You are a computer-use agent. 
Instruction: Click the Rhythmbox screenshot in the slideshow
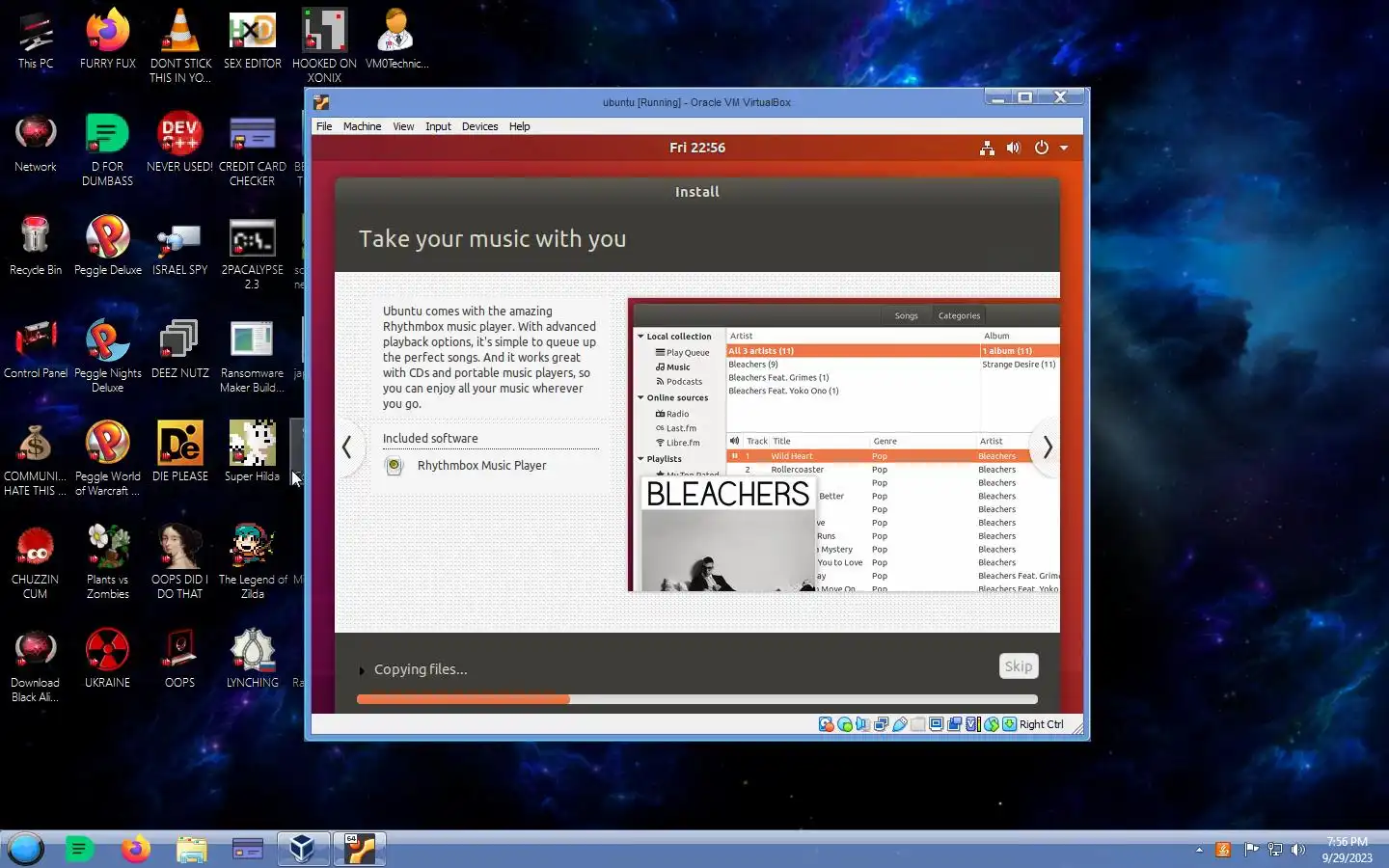844,445
